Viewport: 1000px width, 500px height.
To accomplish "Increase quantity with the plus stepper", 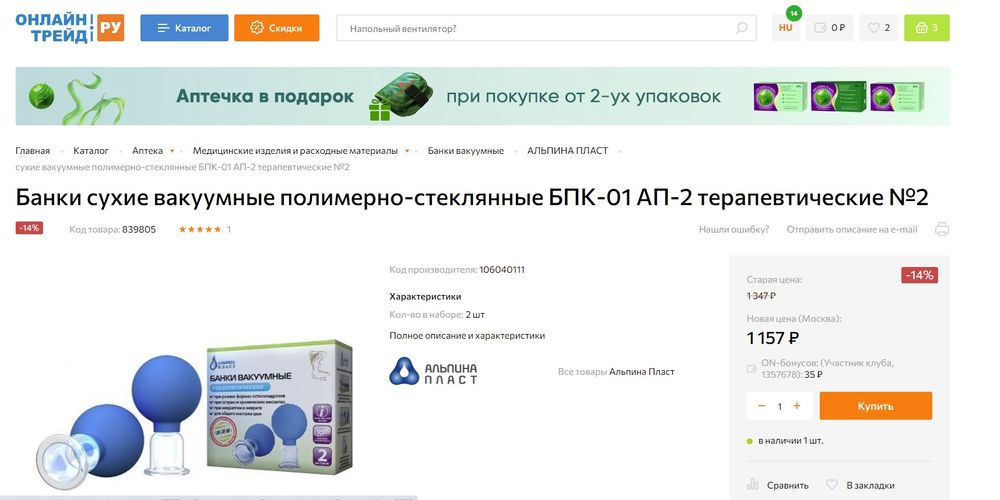I will (797, 406).
